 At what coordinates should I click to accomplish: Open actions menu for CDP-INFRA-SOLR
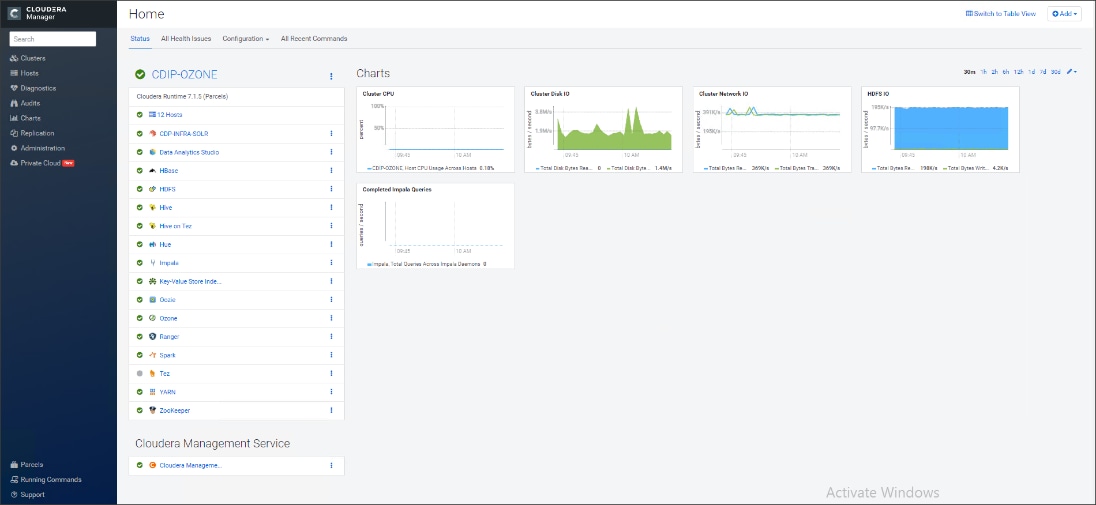click(x=331, y=134)
